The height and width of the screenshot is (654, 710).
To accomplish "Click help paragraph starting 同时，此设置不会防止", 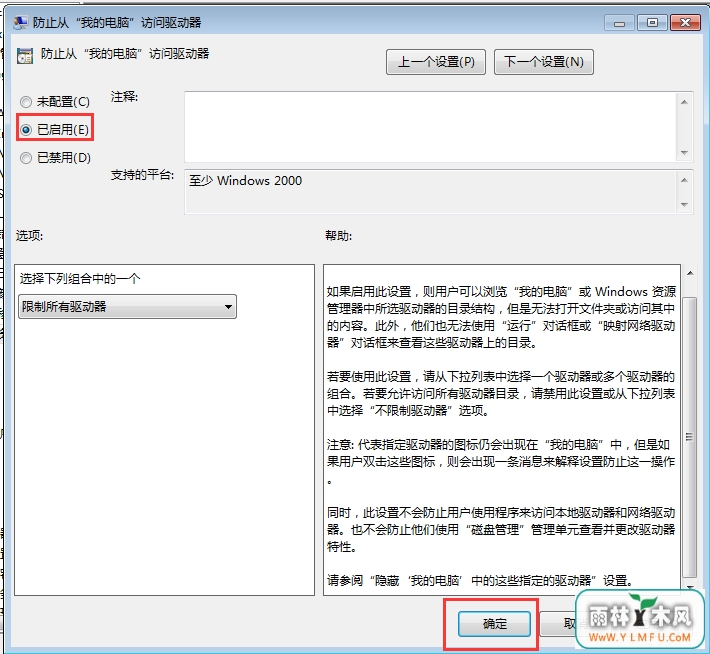I will (501, 529).
